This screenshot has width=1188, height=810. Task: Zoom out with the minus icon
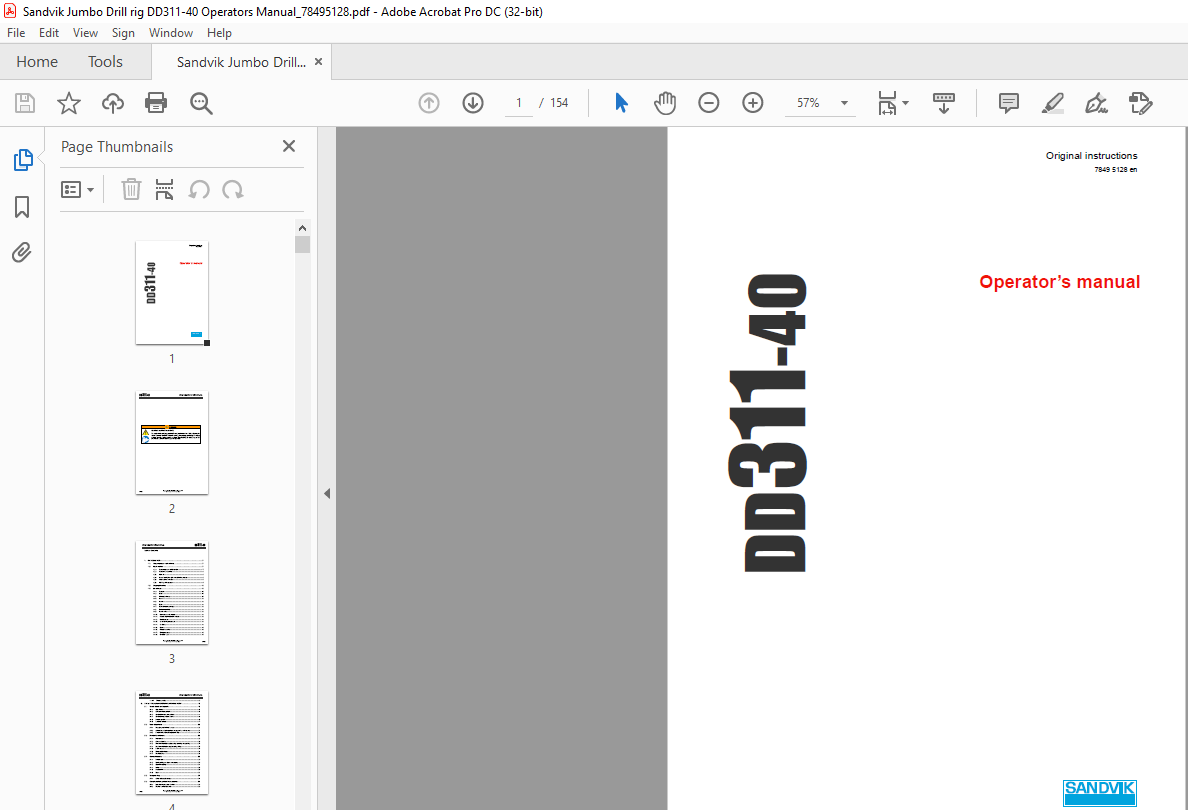708,103
